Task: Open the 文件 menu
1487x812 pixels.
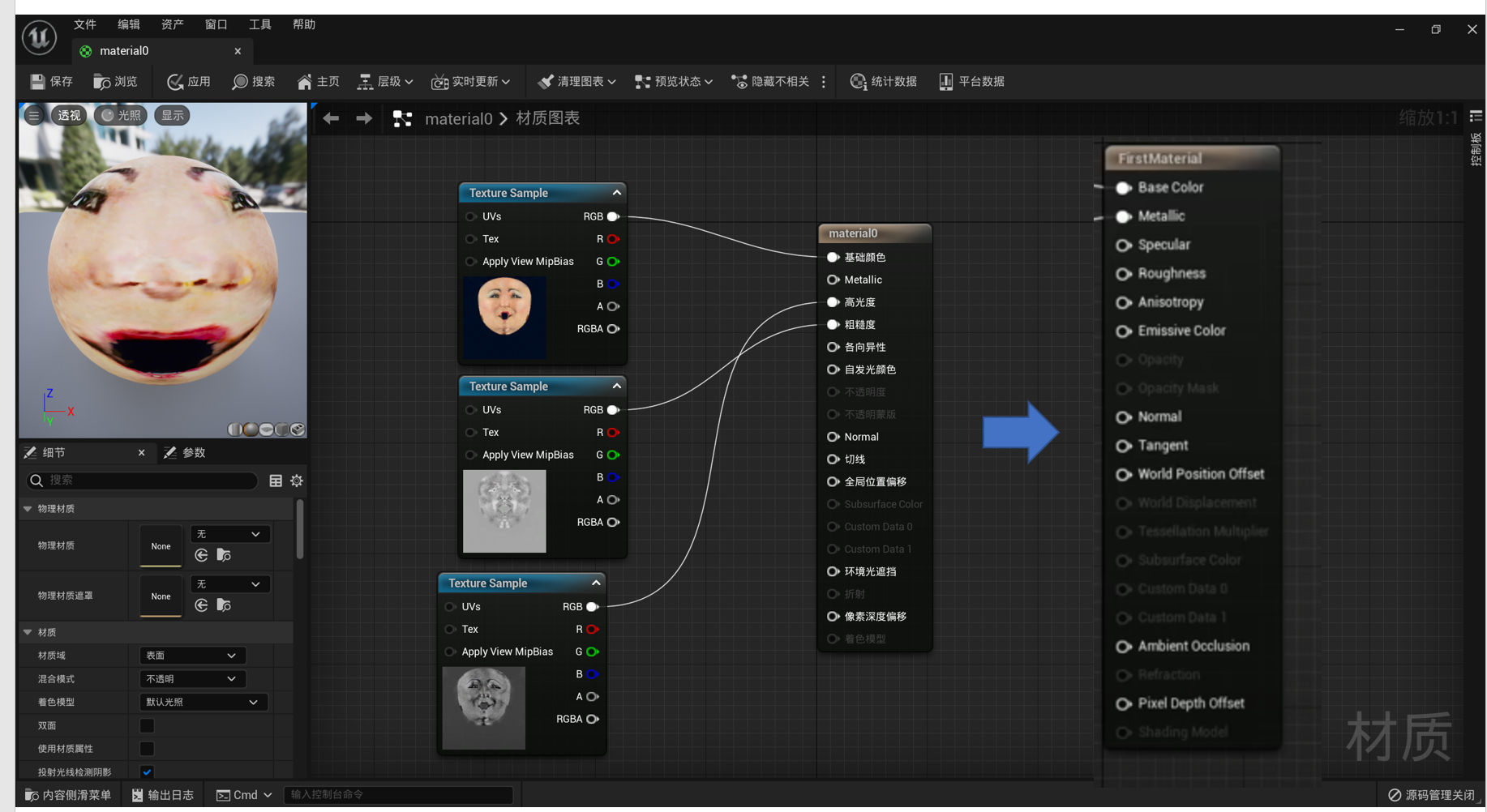Action: pyautogui.click(x=85, y=24)
